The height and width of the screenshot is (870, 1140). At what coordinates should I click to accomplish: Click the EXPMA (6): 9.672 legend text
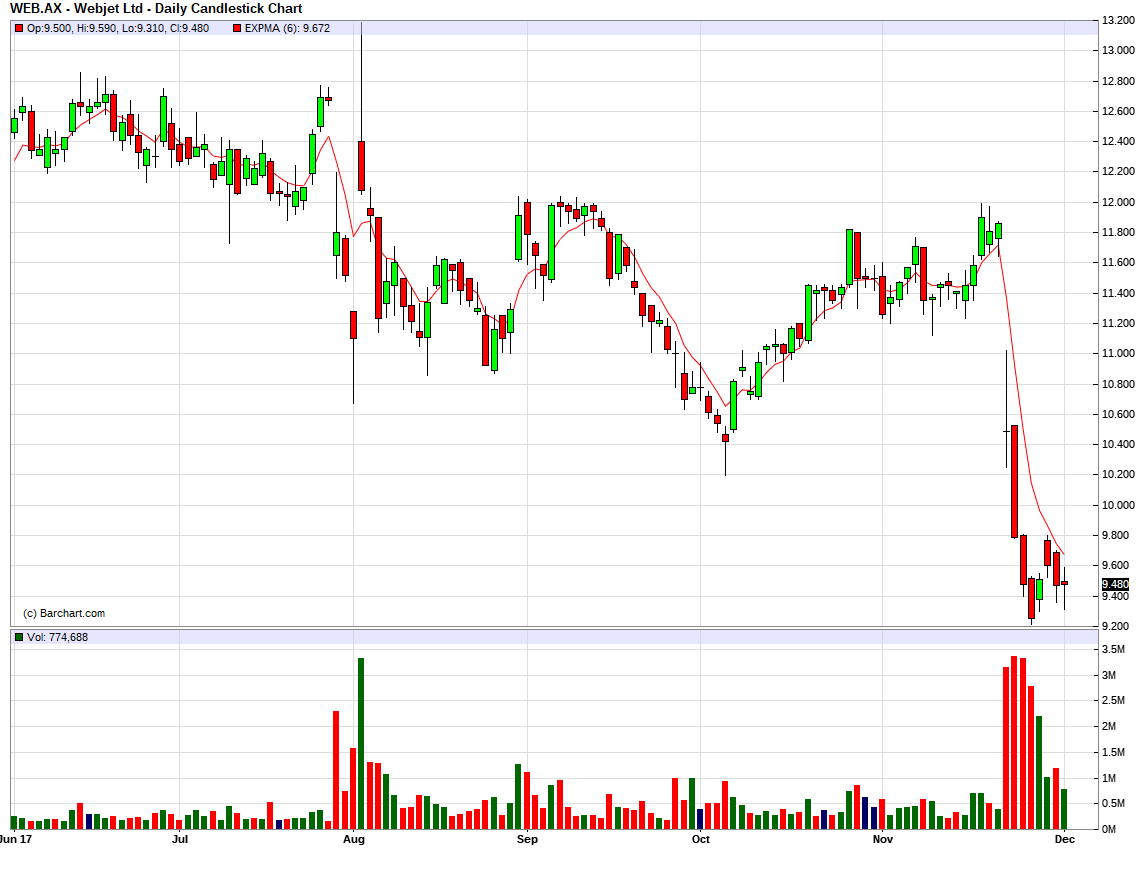pyautogui.click(x=287, y=28)
